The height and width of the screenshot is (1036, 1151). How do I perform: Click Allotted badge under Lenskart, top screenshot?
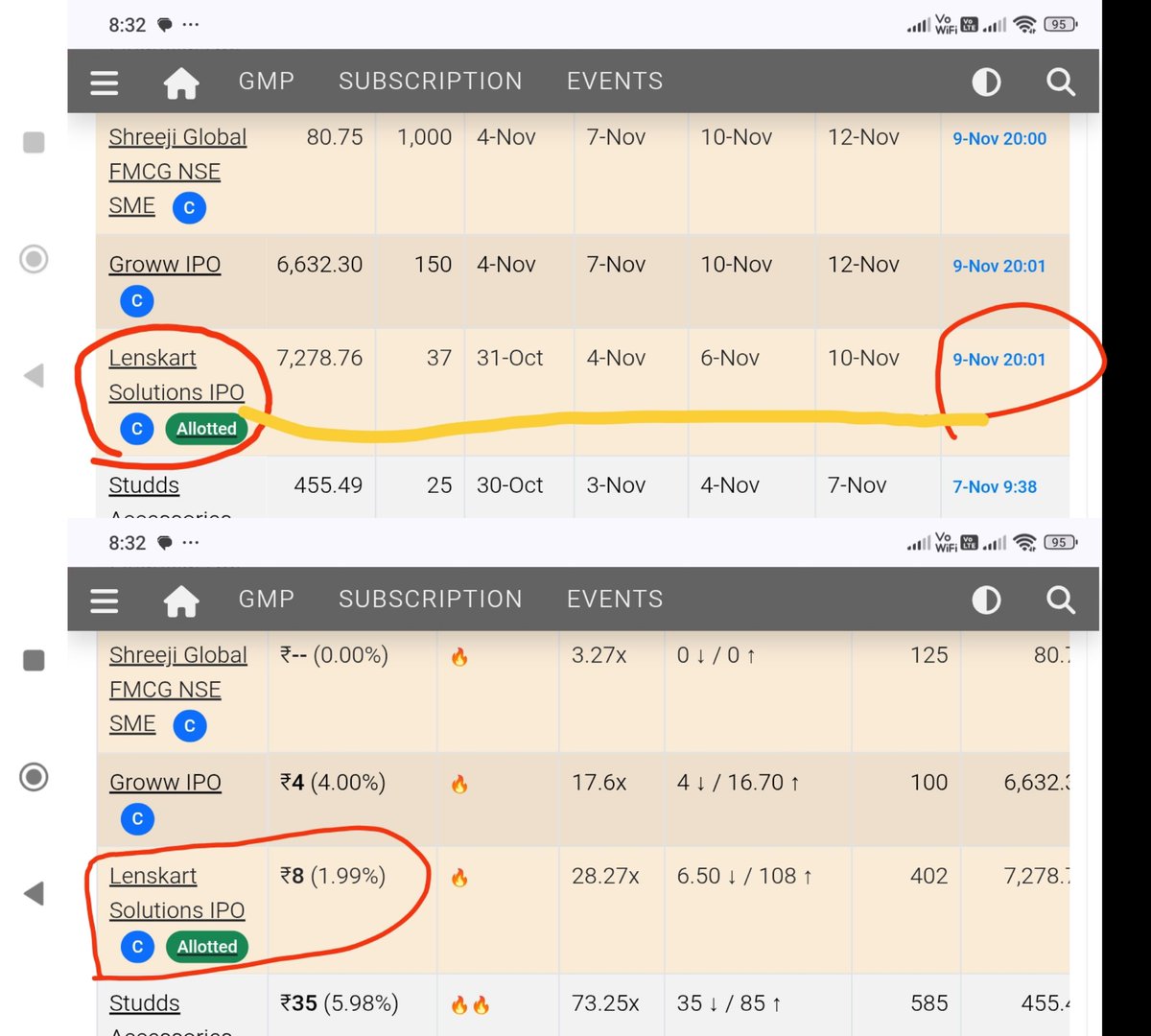click(206, 429)
